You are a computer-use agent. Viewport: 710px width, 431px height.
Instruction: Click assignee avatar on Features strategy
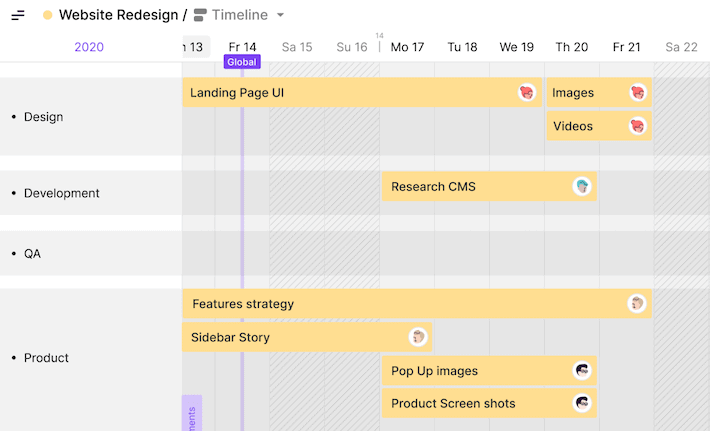[x=637, y=303]
